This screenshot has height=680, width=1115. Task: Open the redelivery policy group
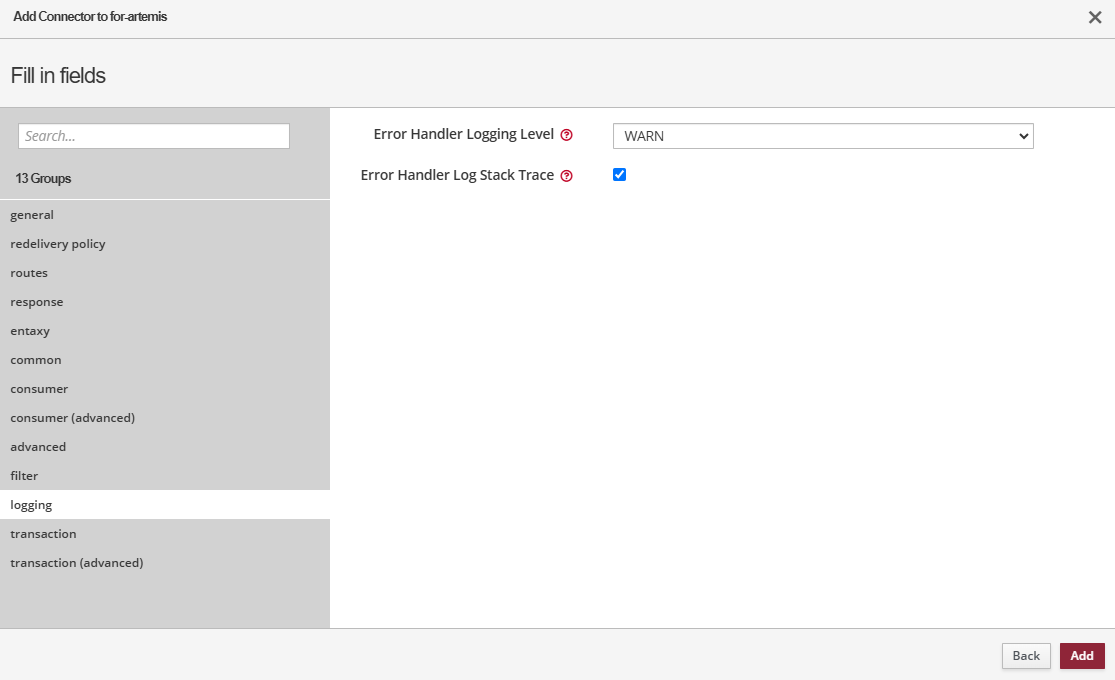coord(58,244)
